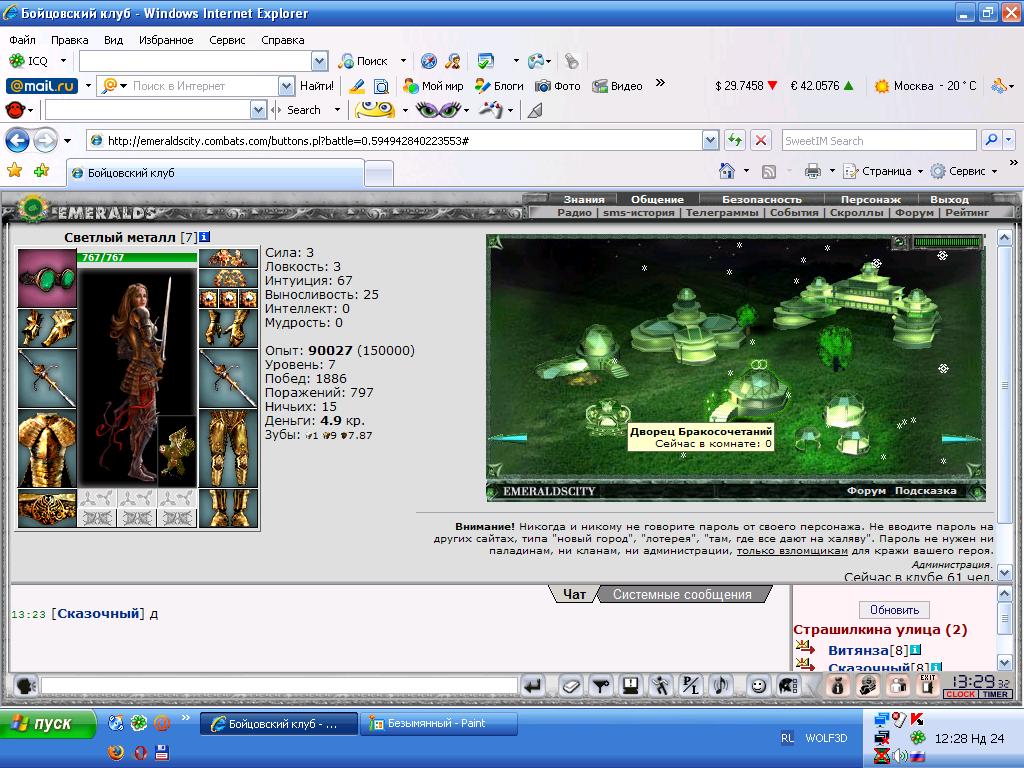Expand the Сервис command bar dropdown
The image size is (1024, 768).
pyautogui.click(x=995, y=172)
